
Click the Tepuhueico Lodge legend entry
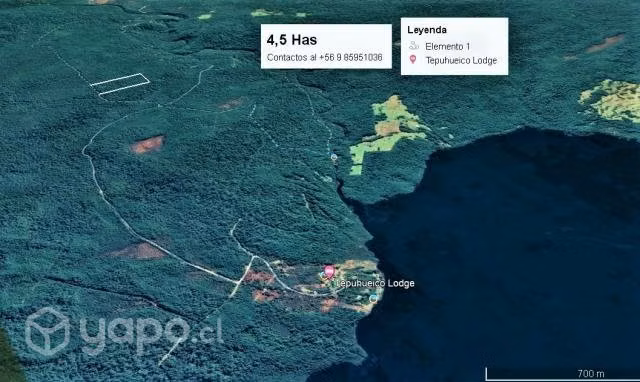[x=453, y=60]
